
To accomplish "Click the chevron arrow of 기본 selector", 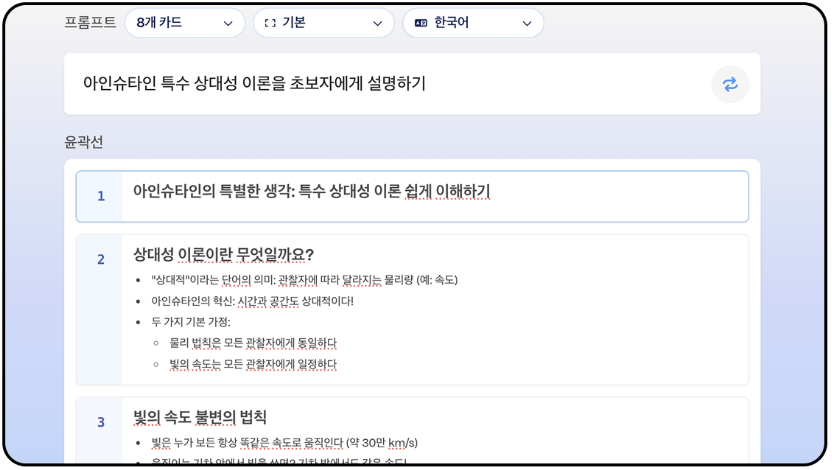I will pos(378,23).
